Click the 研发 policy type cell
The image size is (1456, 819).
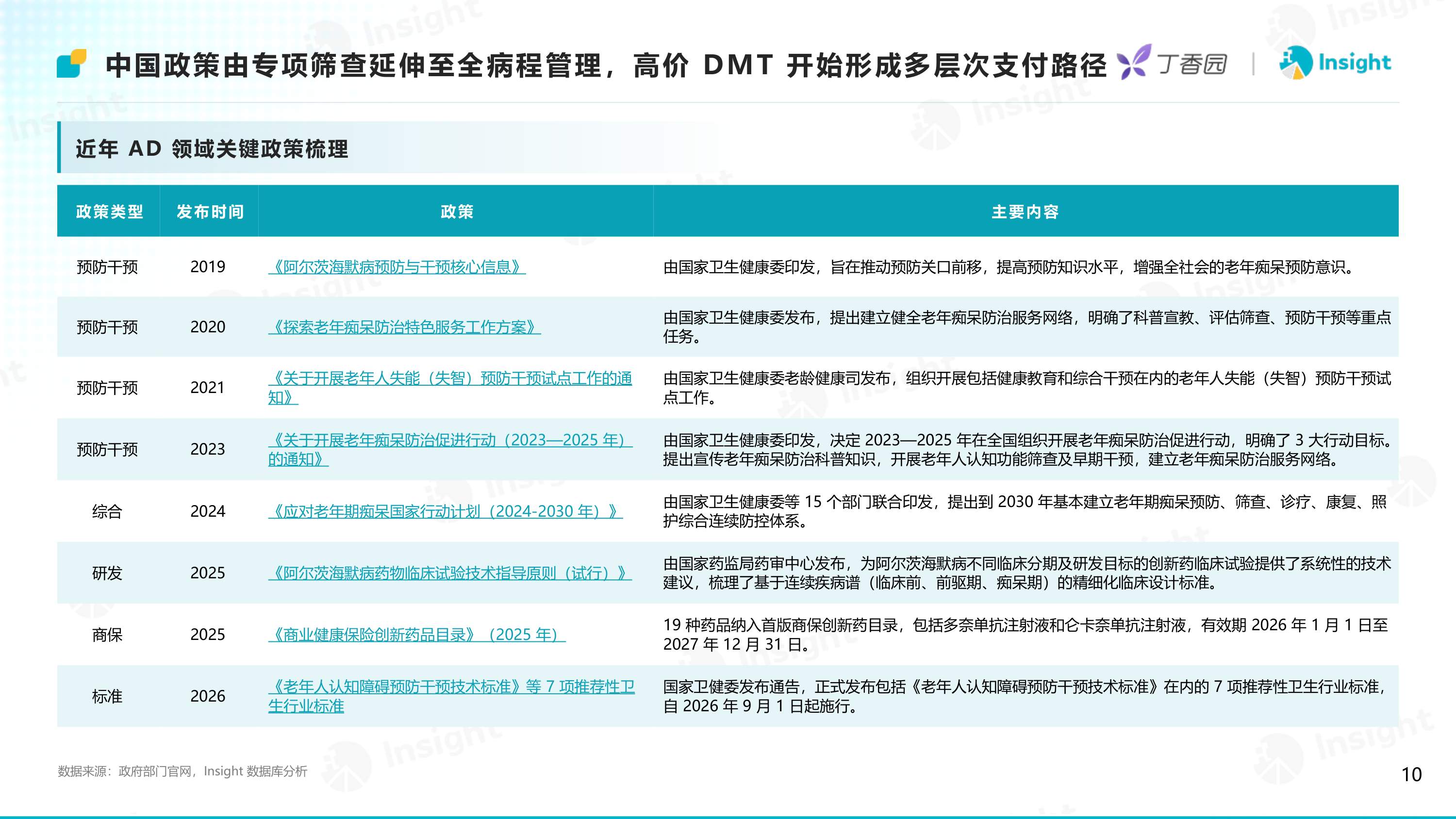click(x=107, y=573)
